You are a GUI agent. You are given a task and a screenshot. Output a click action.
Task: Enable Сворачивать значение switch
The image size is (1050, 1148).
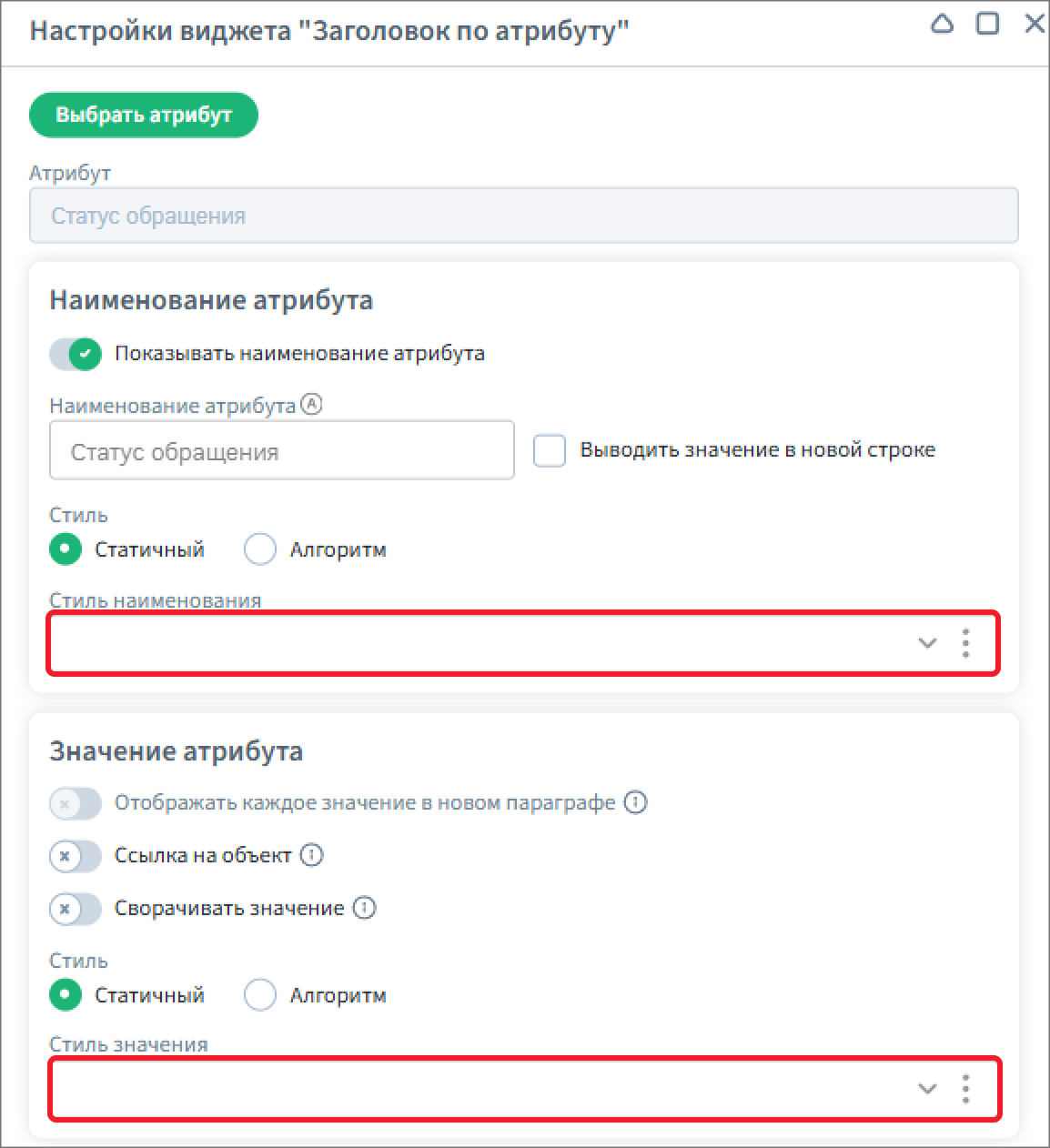point(76,909)
